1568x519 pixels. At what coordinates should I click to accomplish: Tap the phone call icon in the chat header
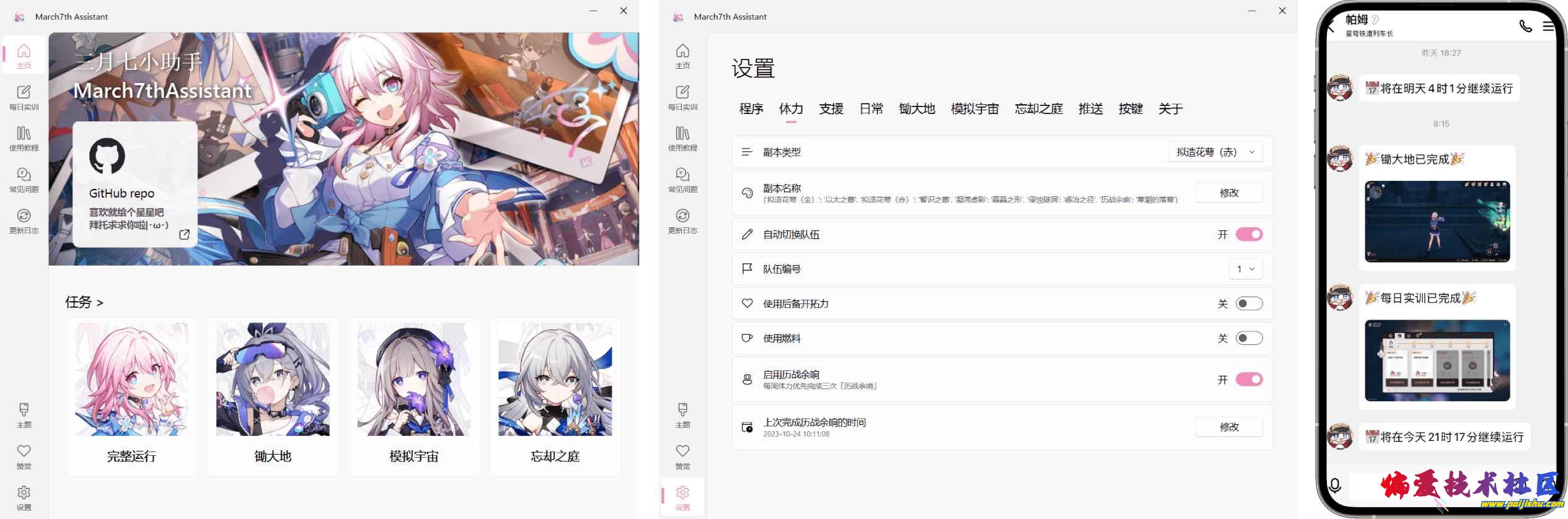point(1525,25)
